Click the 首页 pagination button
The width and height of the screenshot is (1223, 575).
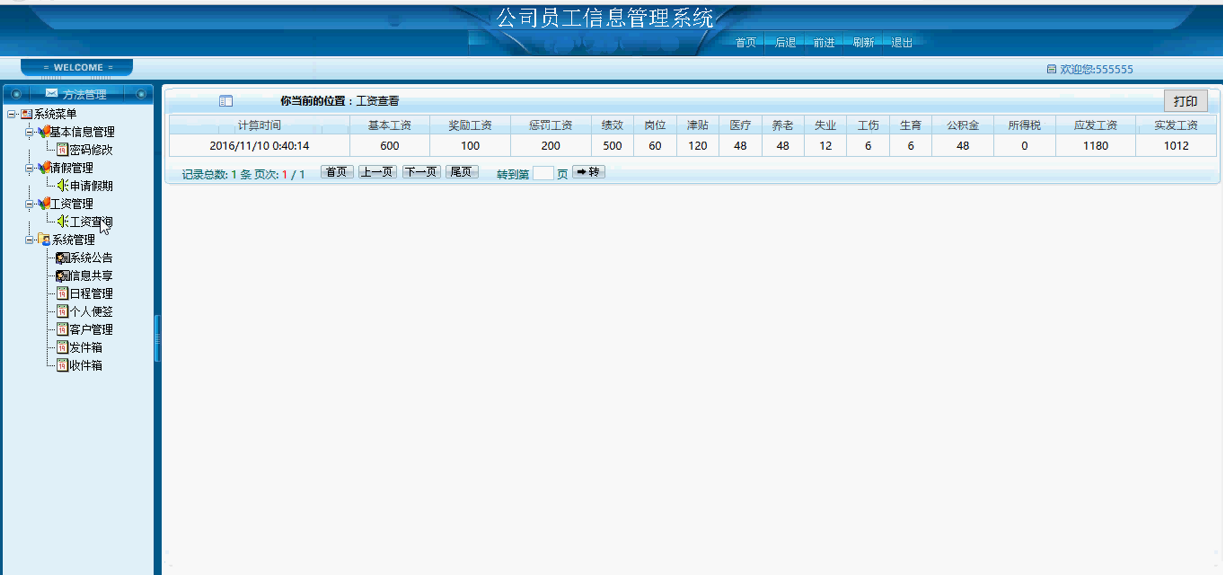tap(337, 172)
